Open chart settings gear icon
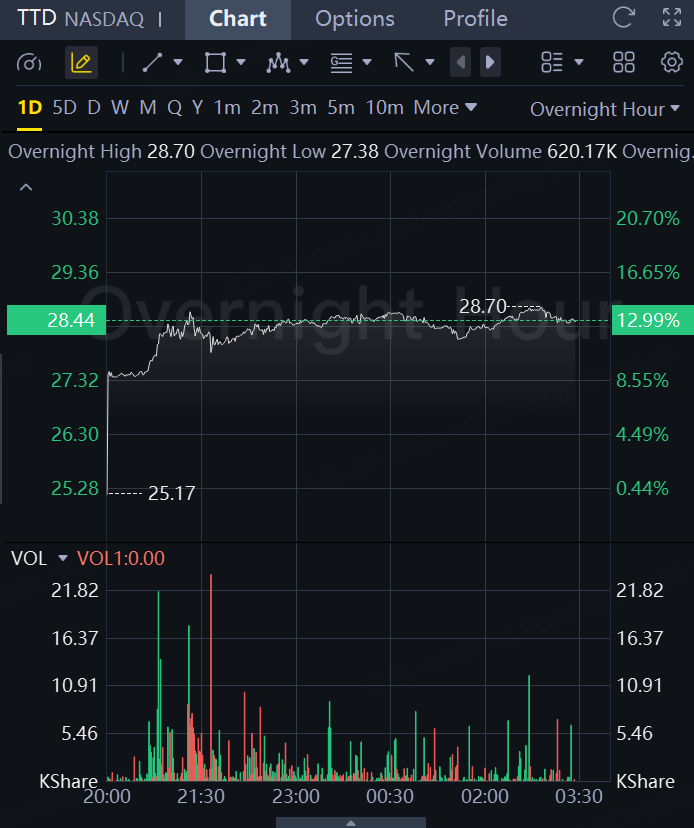The image size is (694, 828). [x=671, y=63]
